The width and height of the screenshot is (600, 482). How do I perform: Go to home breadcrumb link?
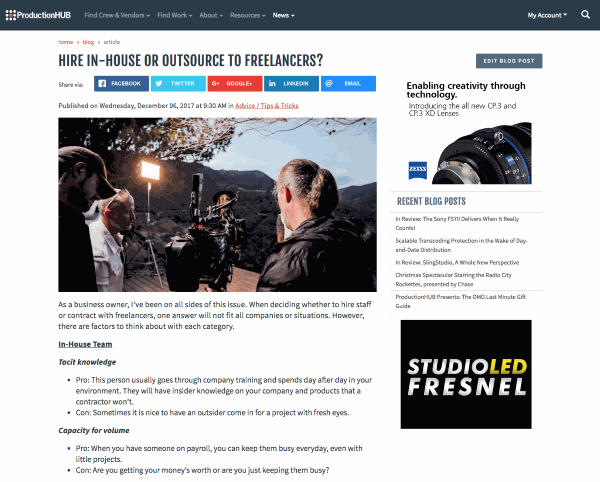pos(65,42)
